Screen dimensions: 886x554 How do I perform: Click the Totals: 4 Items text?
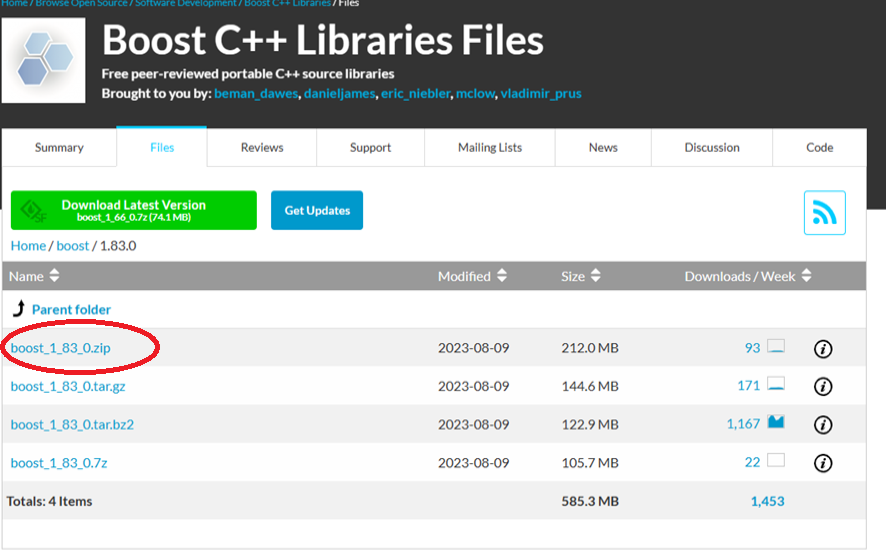click(x=49, y=501)
